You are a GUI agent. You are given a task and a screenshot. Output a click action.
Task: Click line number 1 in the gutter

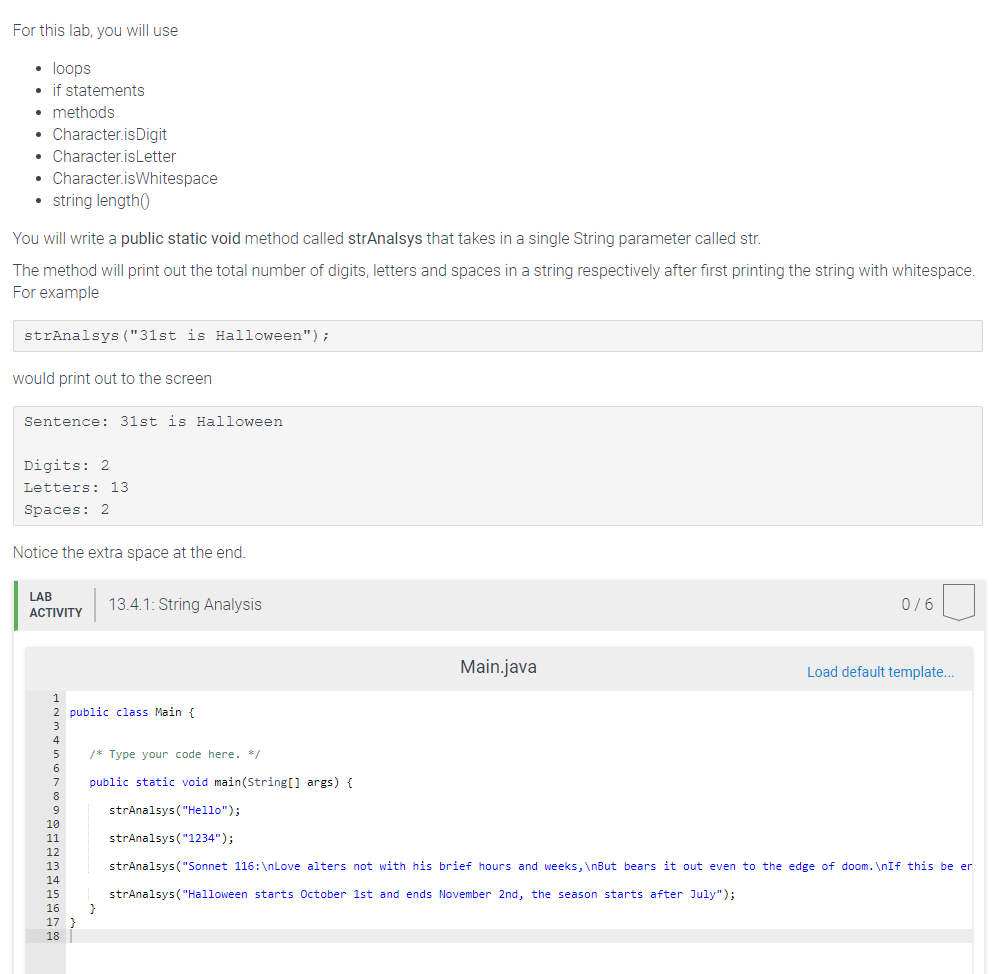tap(55, 698)
